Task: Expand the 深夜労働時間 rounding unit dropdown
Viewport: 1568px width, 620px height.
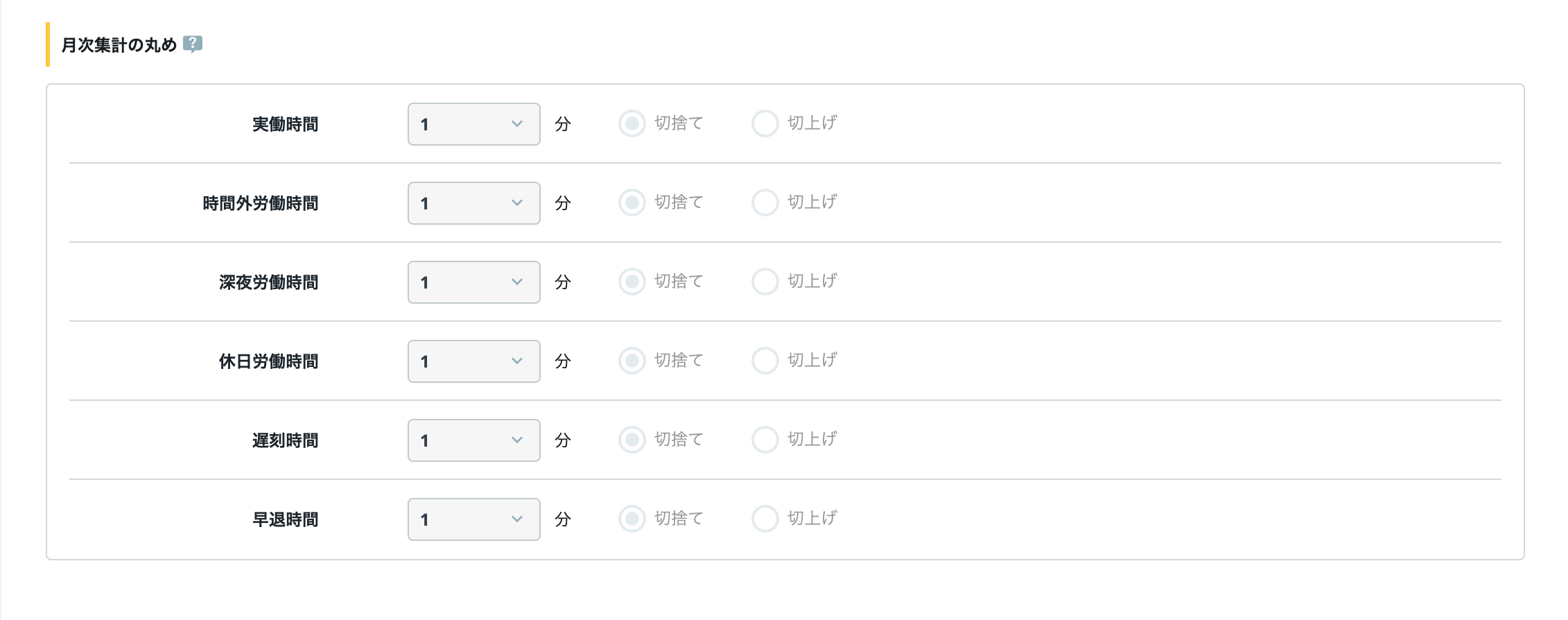Action: pos(474,282)
